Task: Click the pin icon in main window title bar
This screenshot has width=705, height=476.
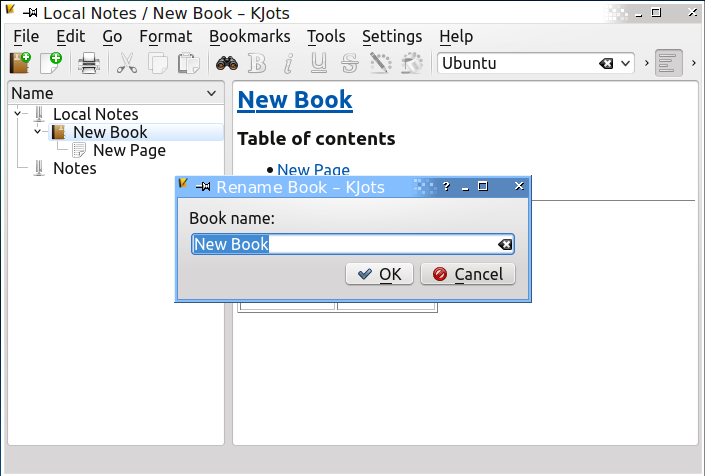Action: pos(30,13)
